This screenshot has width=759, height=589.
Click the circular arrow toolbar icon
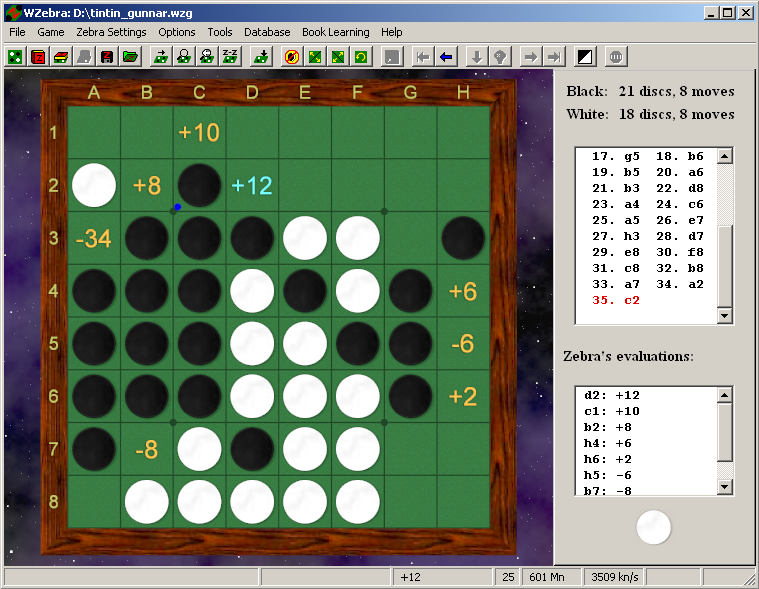360,57
